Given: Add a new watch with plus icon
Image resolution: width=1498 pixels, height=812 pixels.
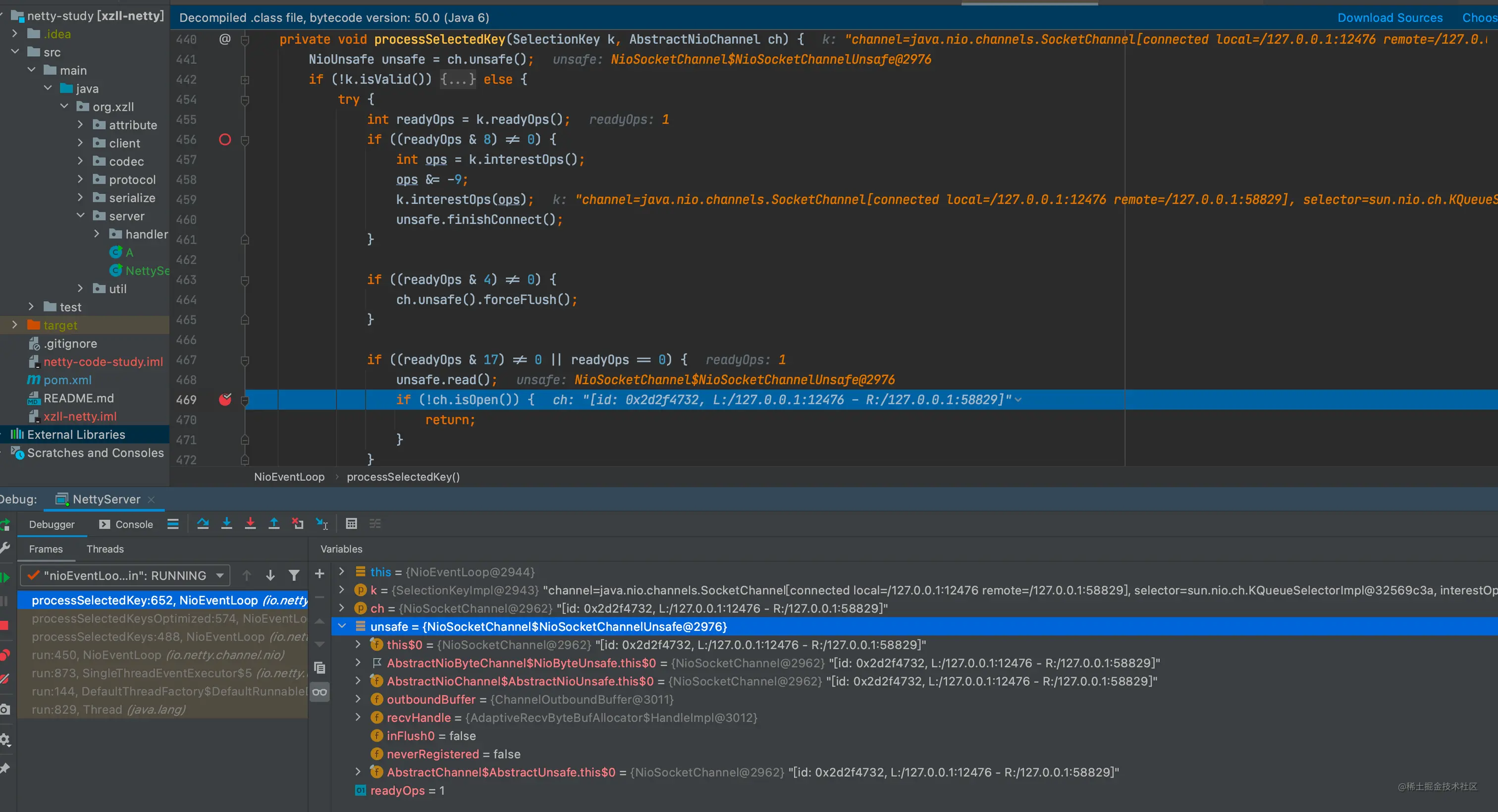Looking at the screenshot, I should coord(319,574).
